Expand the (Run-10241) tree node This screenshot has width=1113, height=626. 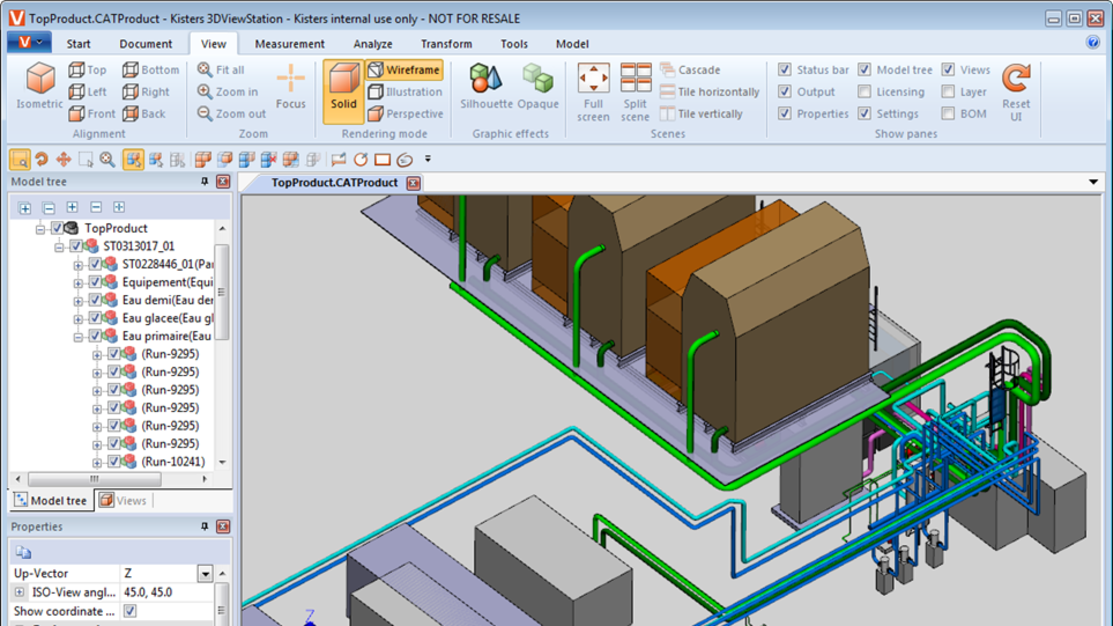pyautogui.click(x=97, y=462)
